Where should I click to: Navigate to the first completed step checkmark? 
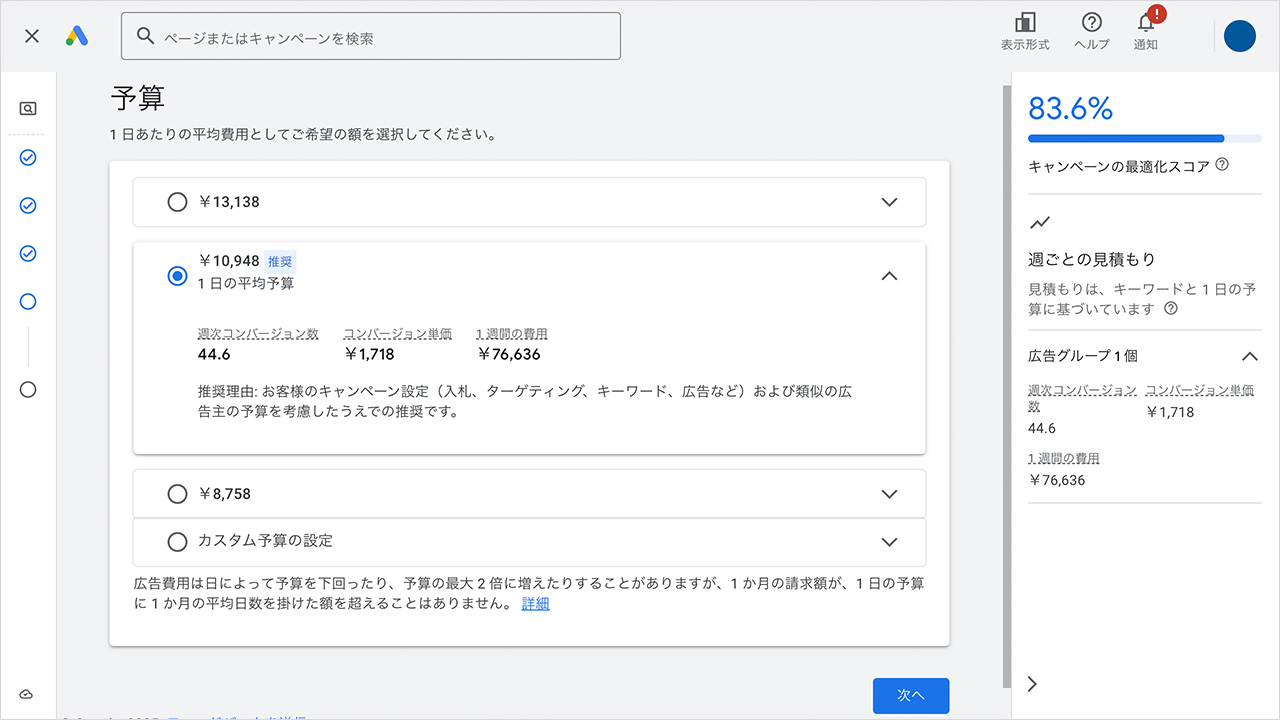click(x=27, y=157)
